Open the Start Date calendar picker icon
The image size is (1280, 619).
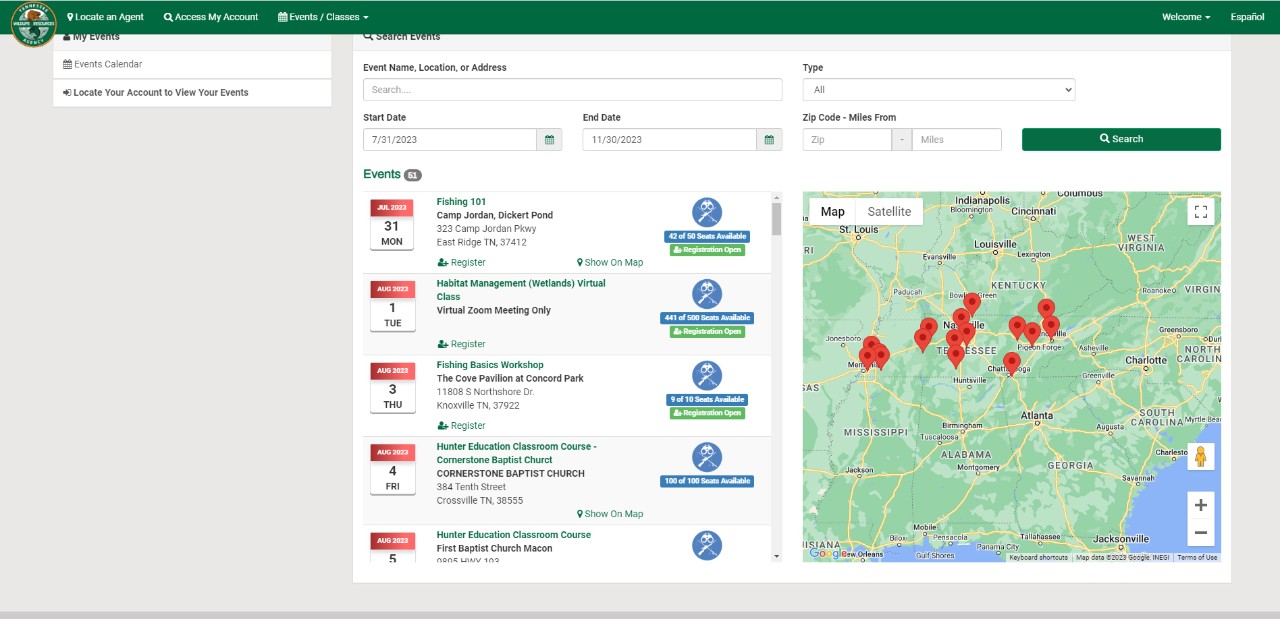[549, 140]
